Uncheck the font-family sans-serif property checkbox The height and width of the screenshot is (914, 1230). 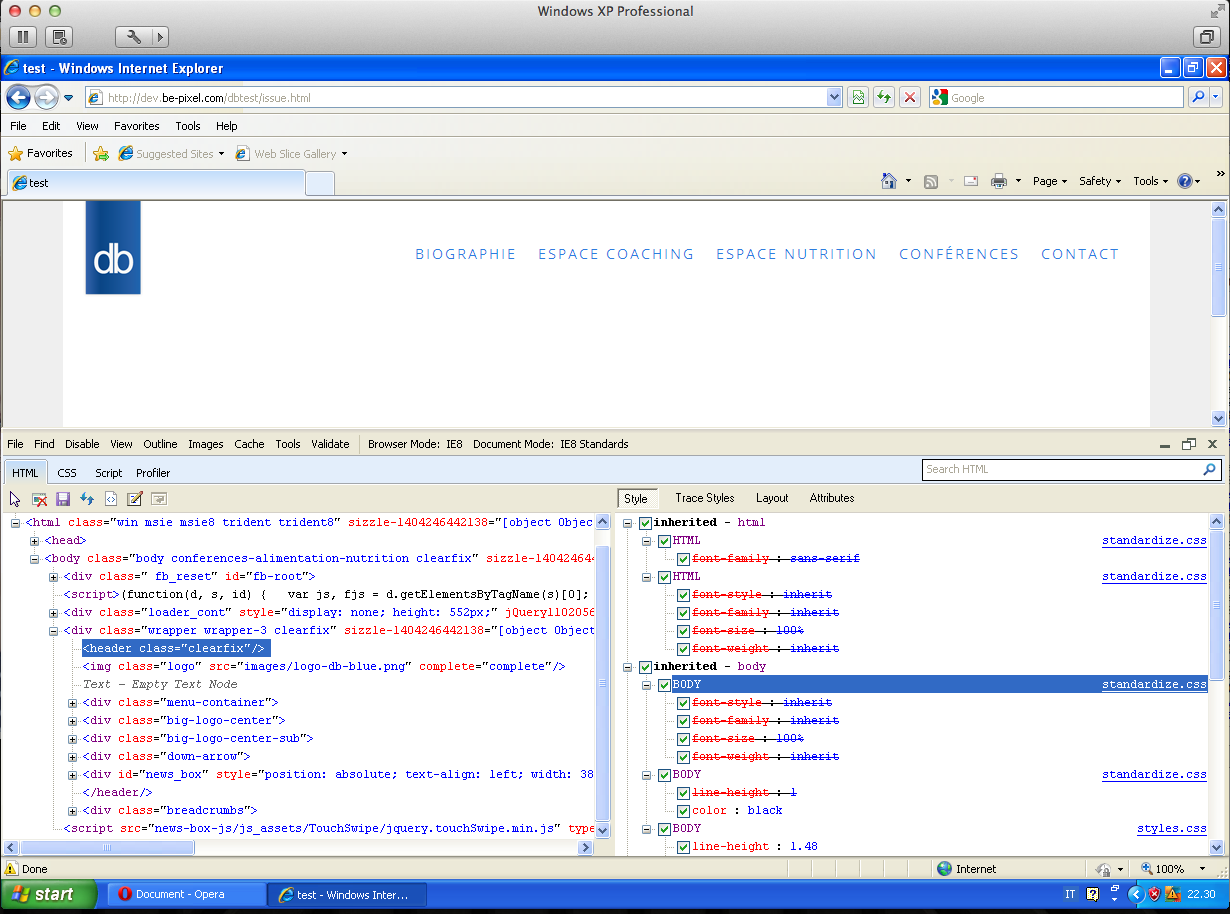click(x=683, y=559)
